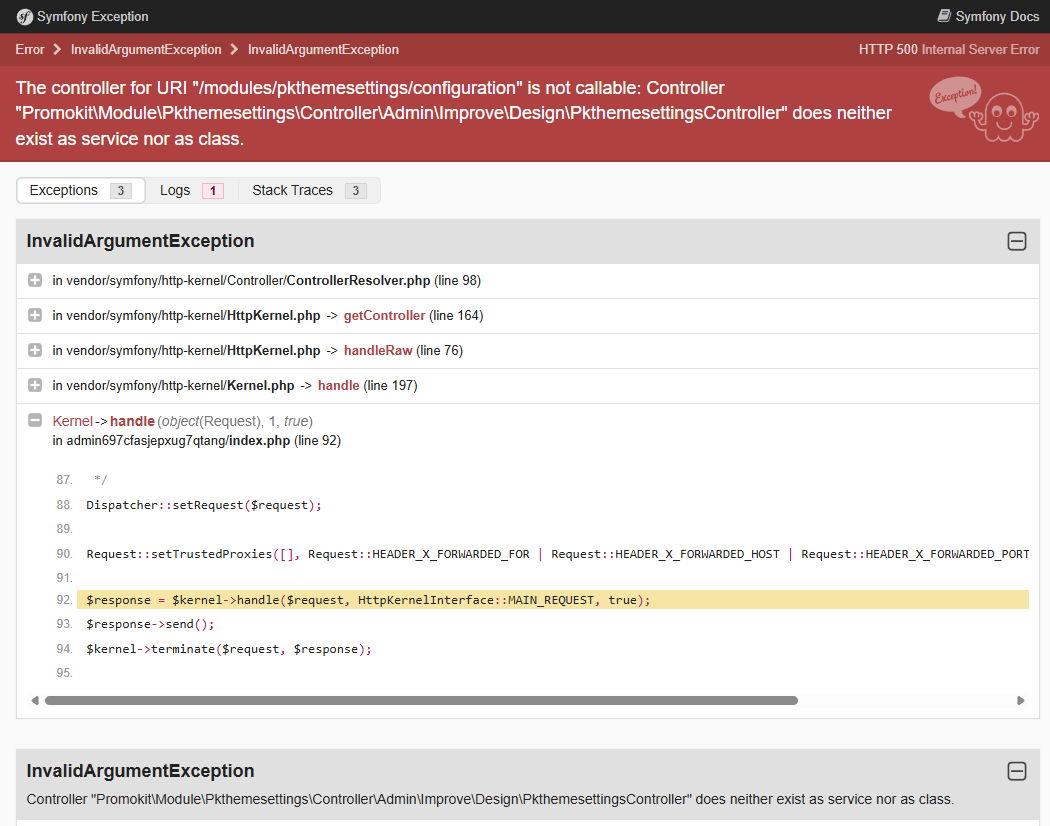Click the ControllerResolver.php file name
The width and height of the screenshot is (1050, 826).
point(358,281)
